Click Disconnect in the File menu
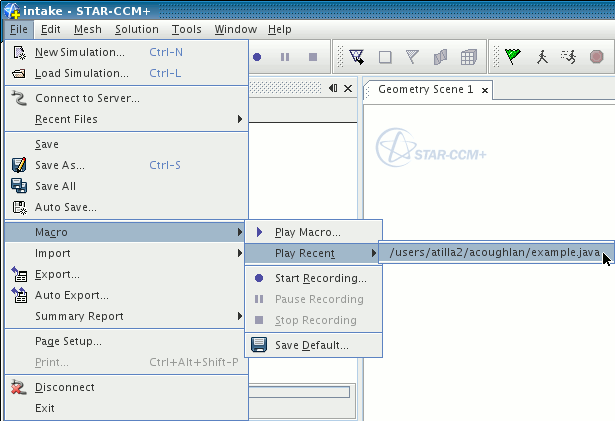 [127, 387]
